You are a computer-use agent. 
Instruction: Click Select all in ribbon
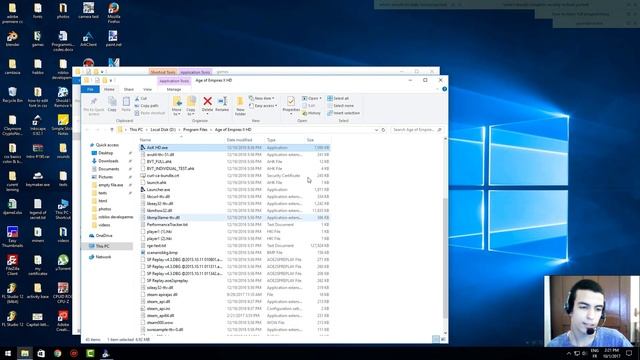[338, 98]
